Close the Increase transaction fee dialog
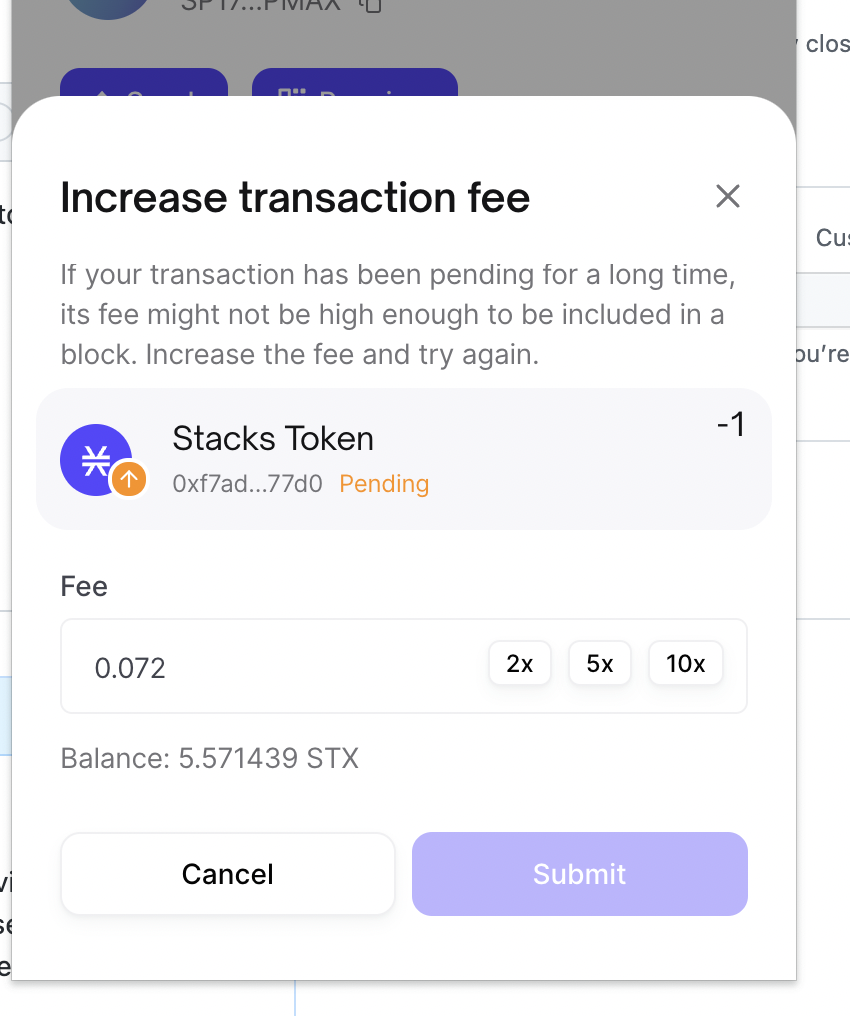This screenshot has width=850, height=1016. 727,197
